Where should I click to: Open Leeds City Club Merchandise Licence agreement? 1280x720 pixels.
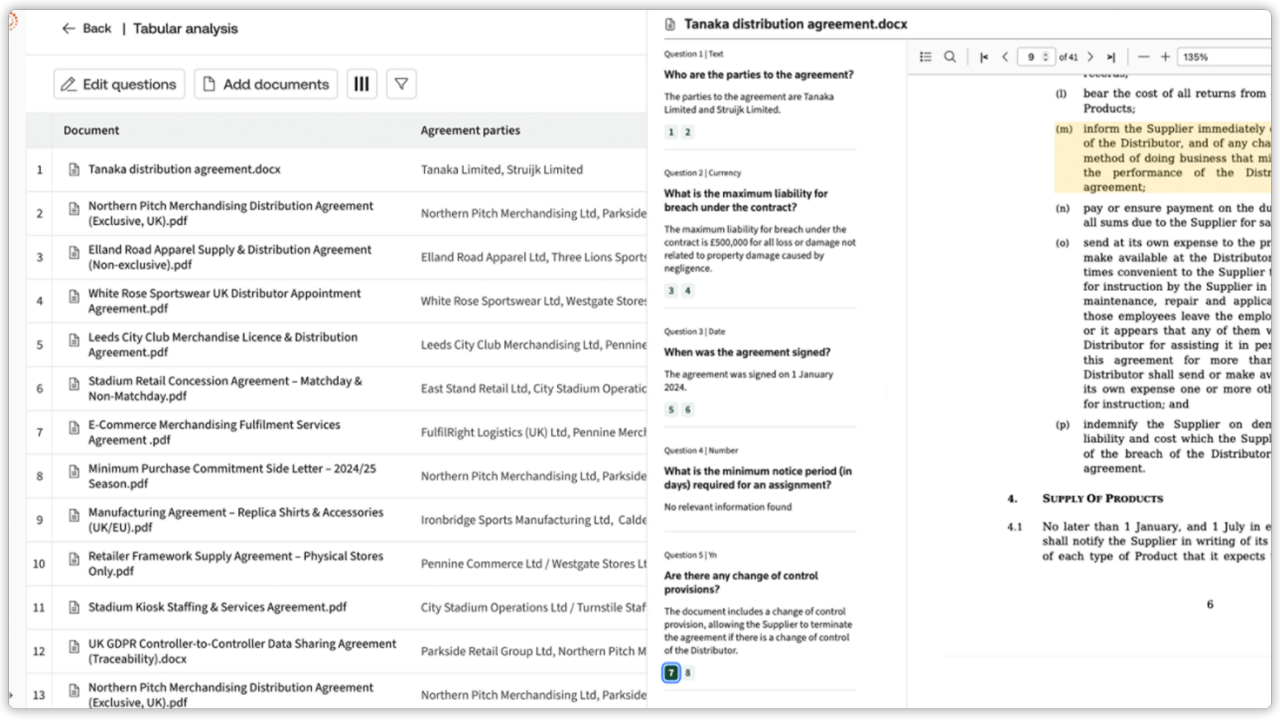click(223, 345)
